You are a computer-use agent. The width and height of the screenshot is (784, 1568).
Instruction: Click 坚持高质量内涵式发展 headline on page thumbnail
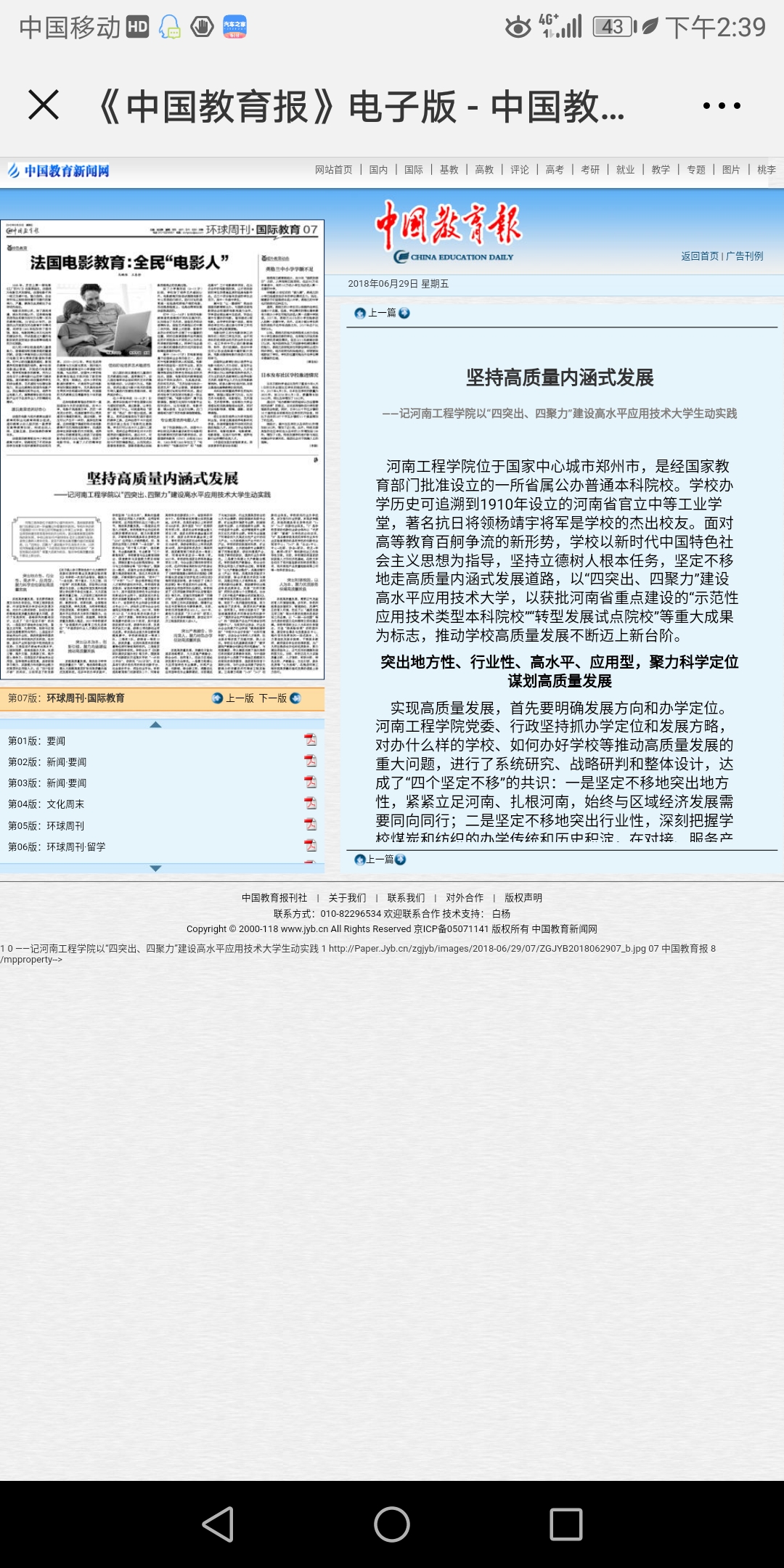(x=163, y=478)
